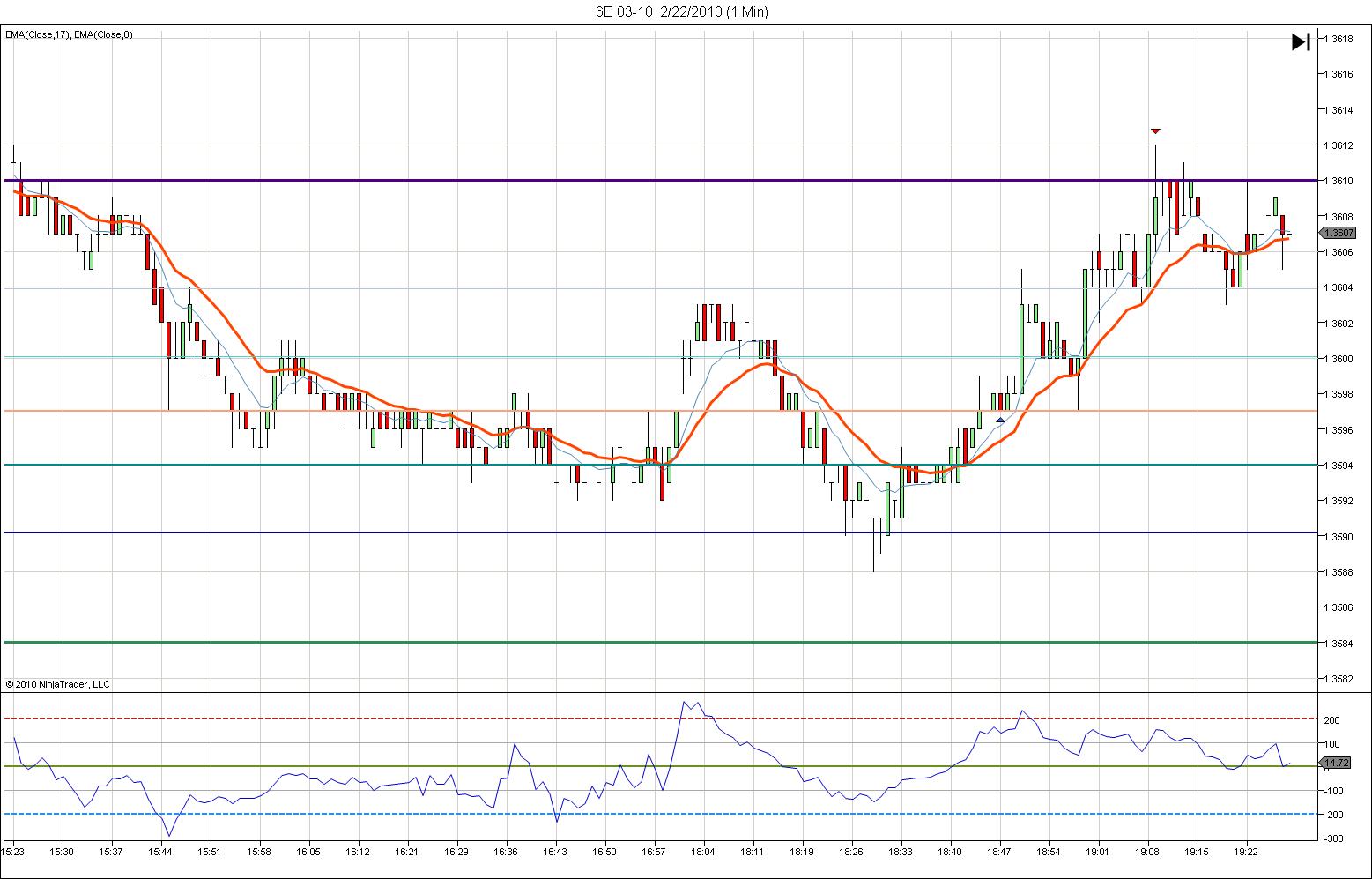
Task: Click the 1.3584 price axis label
Action: [1339, 644]
